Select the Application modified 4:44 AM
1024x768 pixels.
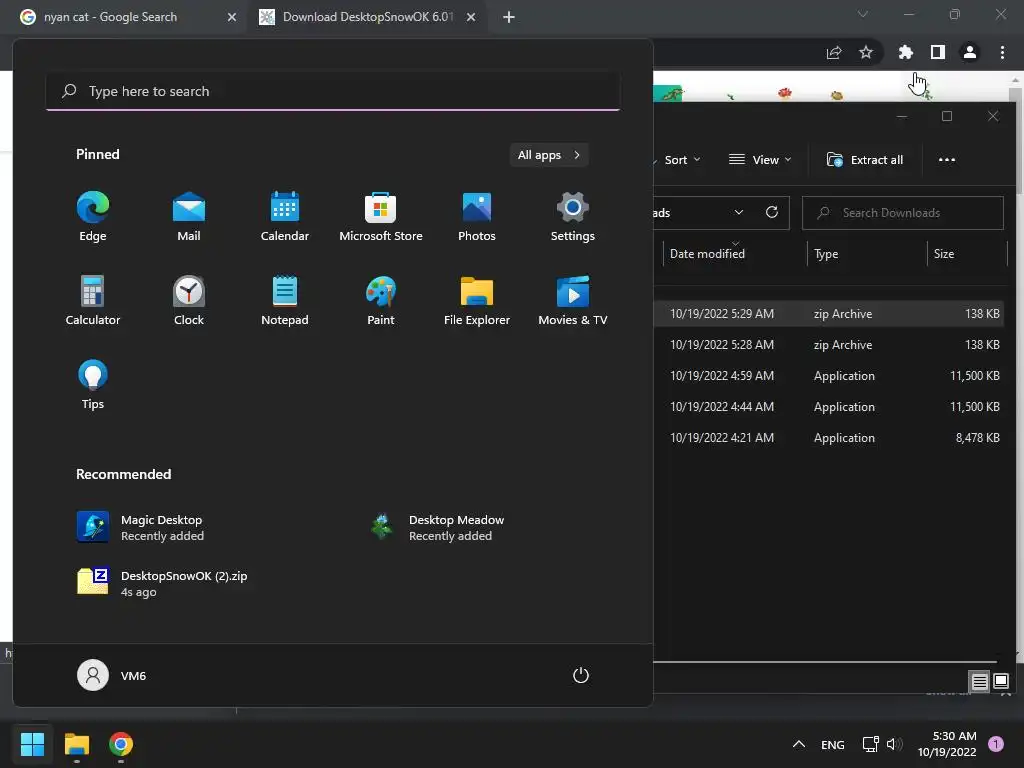point(830,407)
